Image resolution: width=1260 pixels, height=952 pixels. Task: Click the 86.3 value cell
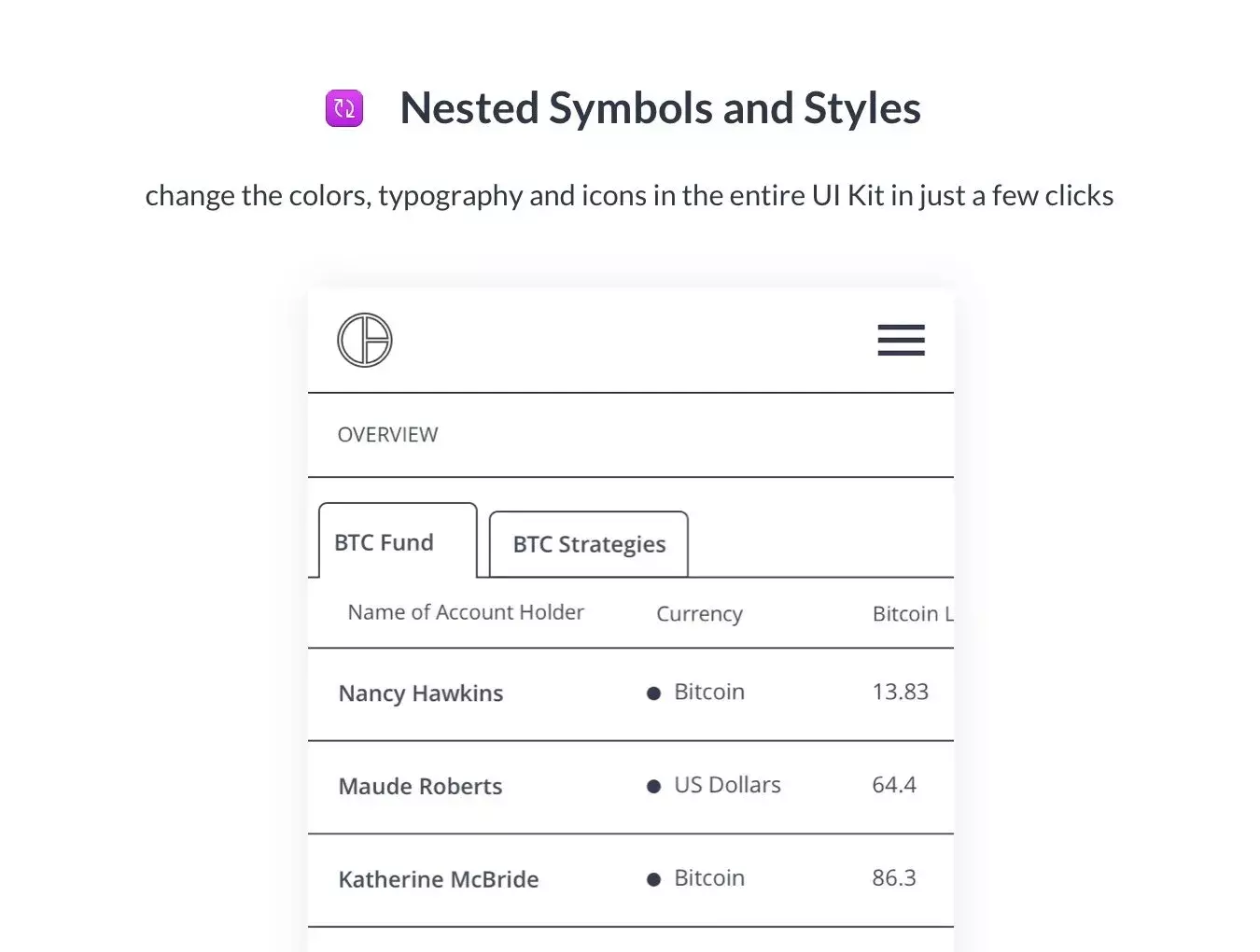tap(894, 878)
